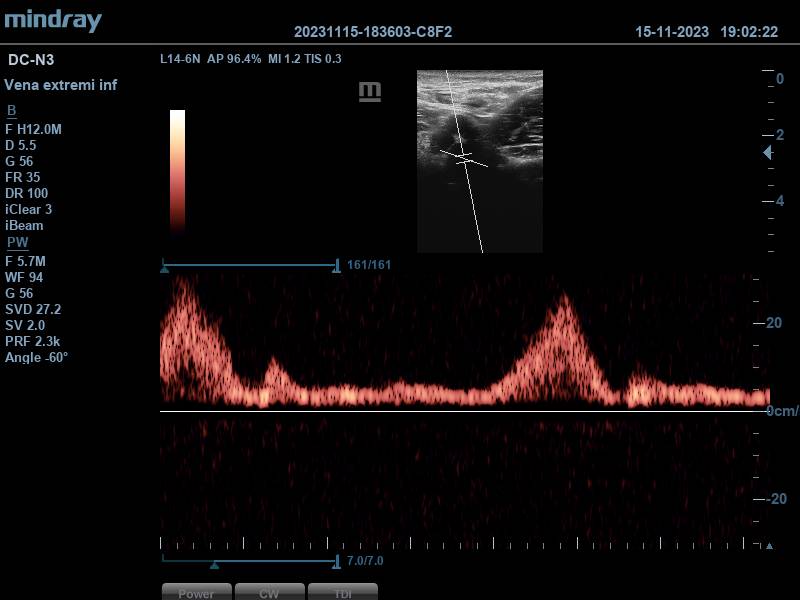
Task: Click the color map gradient bar
Action: point(177,170)
